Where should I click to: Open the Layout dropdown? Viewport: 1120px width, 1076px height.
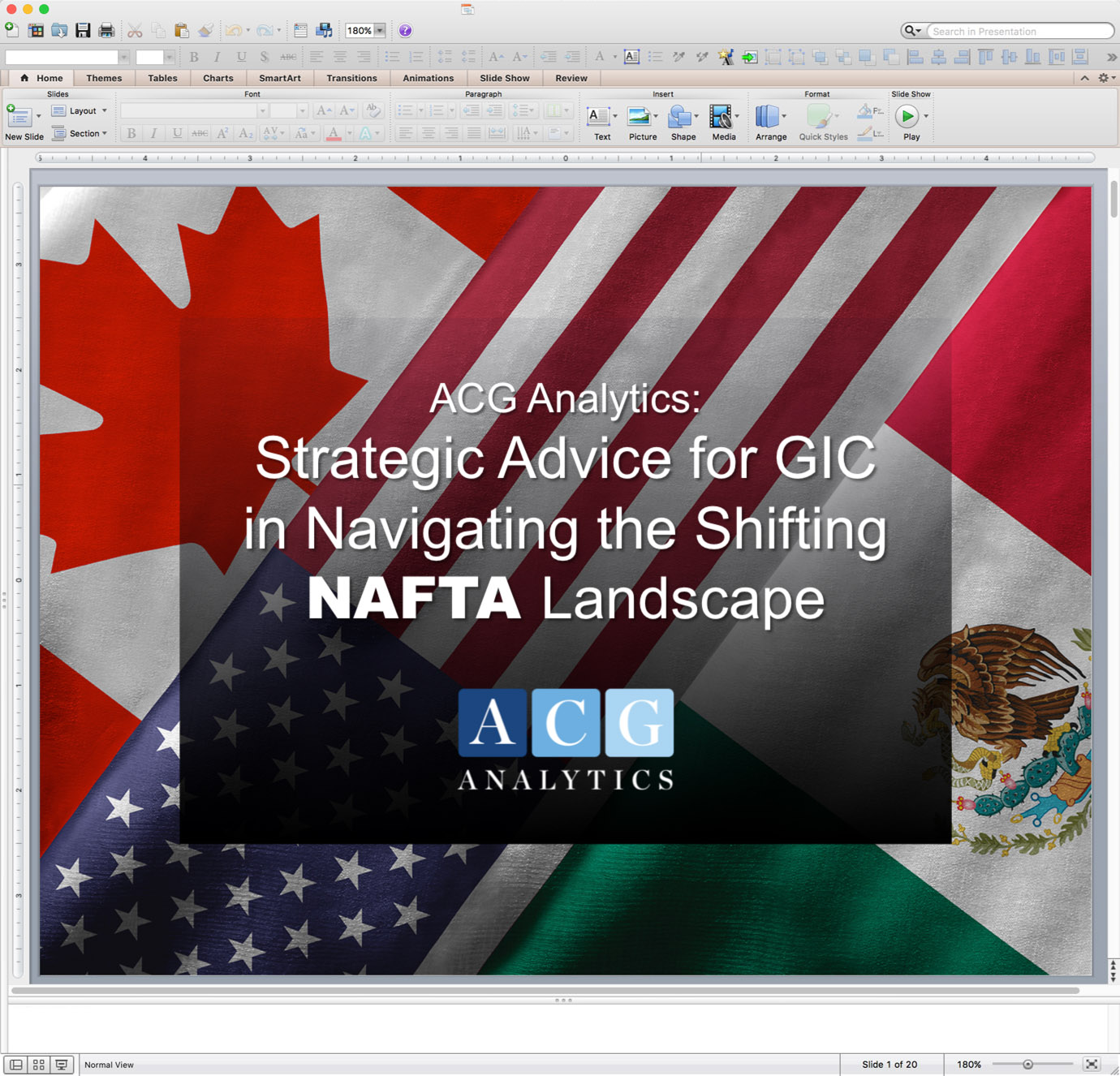coord(80,111)
